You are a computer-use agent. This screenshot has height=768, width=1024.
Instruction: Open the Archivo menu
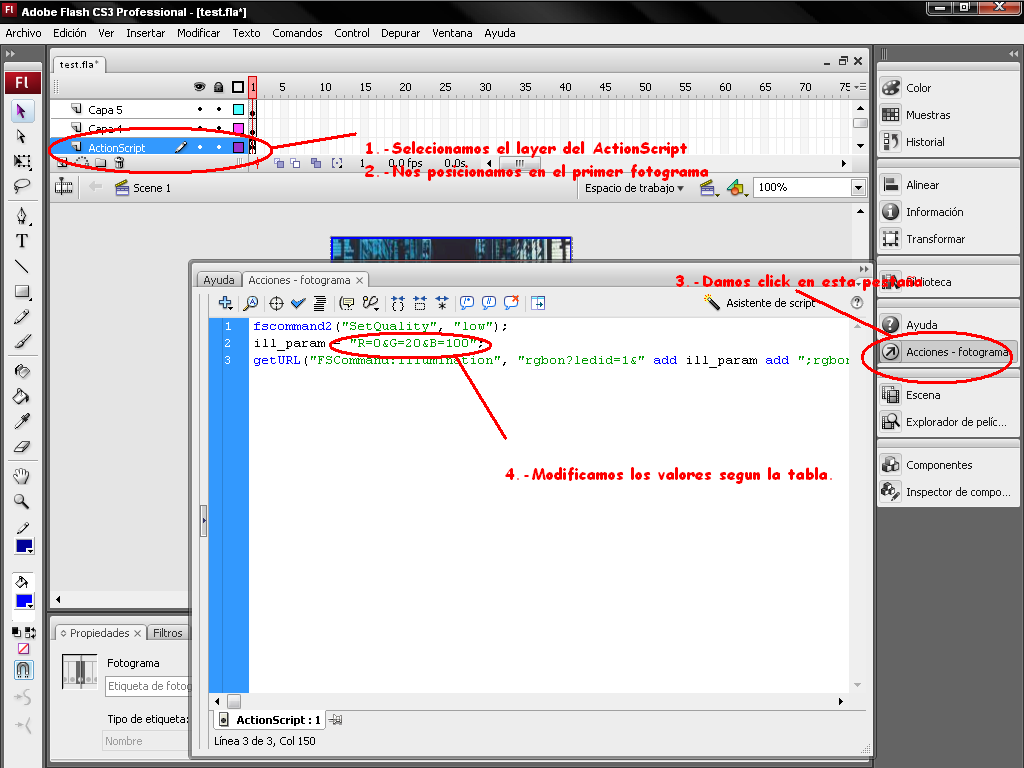(x=24, y=33)
